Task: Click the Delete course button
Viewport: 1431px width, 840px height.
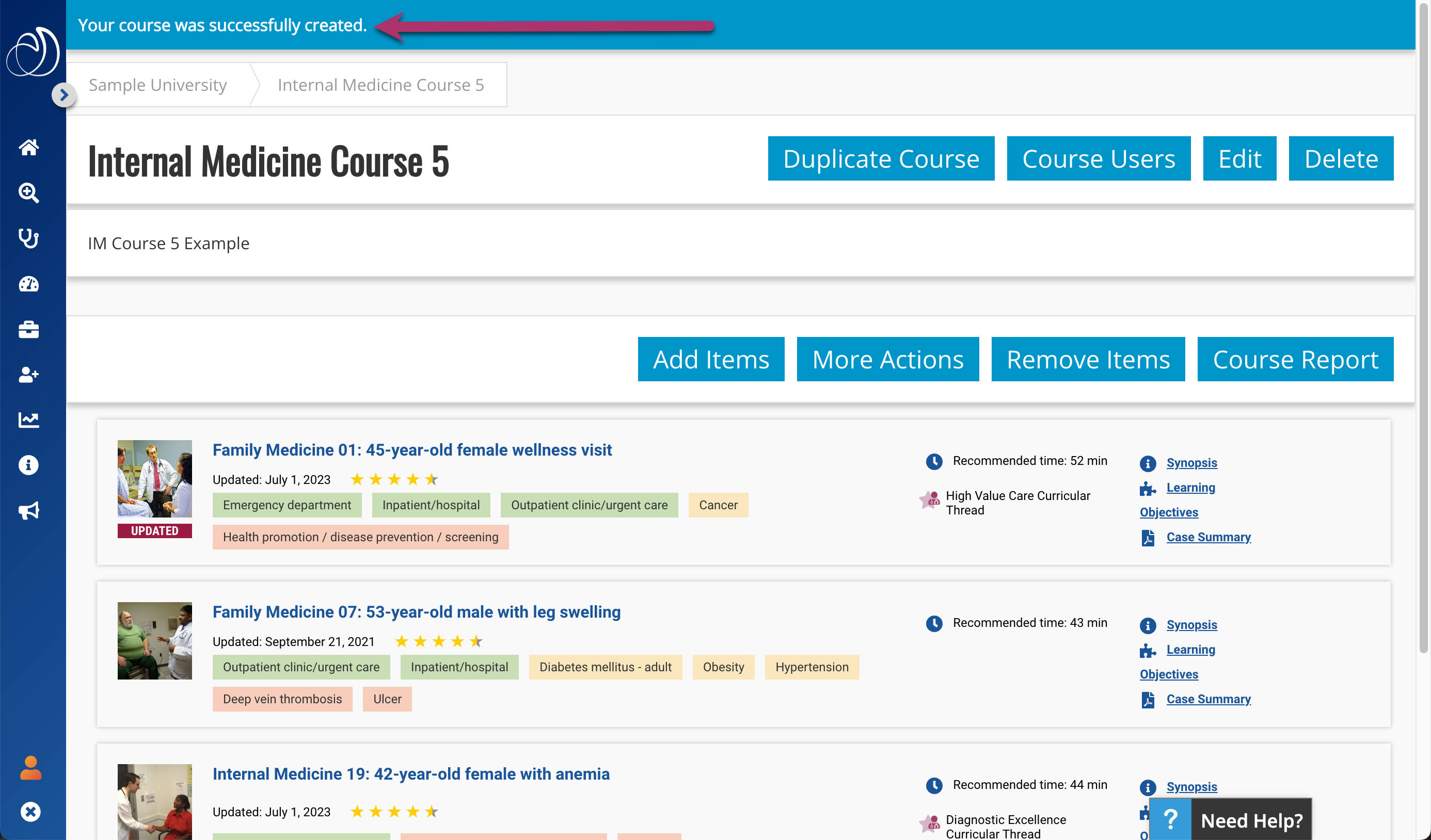Action: pyautogui.click(x=1341, y=158)
